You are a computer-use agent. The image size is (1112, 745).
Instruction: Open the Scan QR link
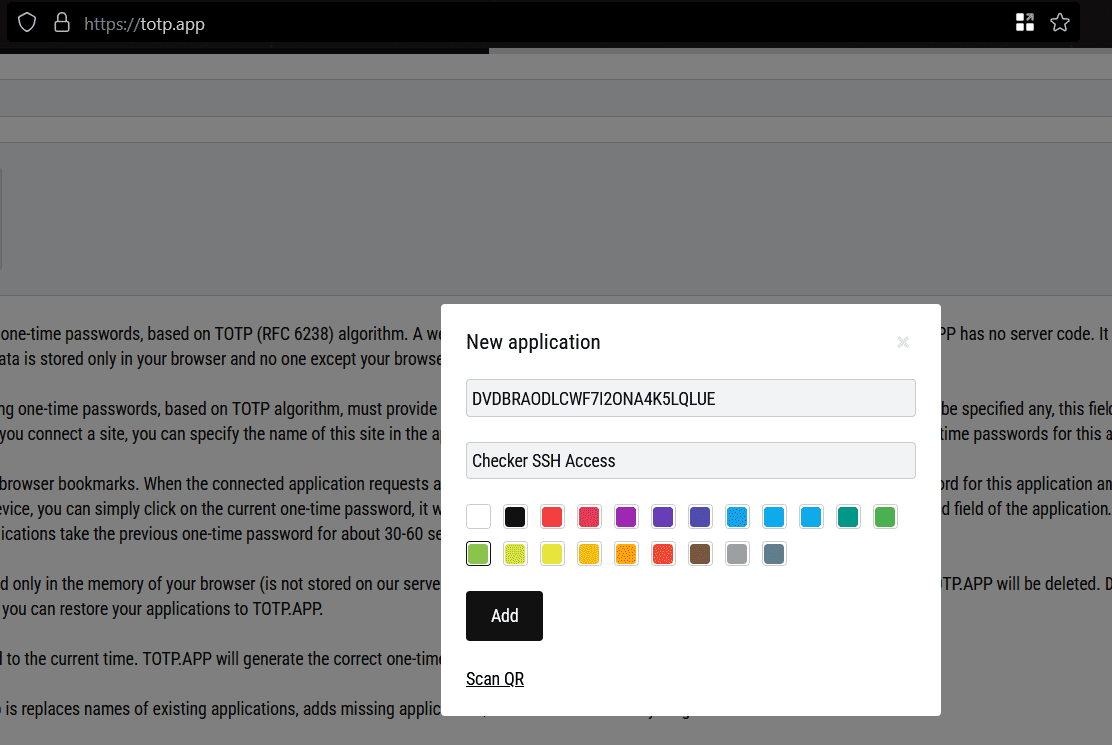pos(495,679)
